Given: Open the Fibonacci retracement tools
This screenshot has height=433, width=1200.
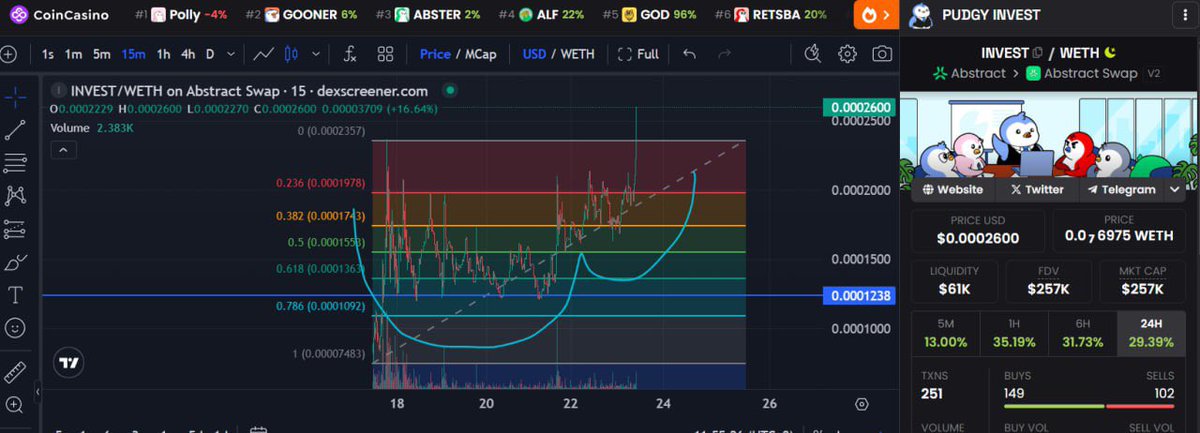Looking at the screenshot, I should pyautogui.click(x=15, y=163).
